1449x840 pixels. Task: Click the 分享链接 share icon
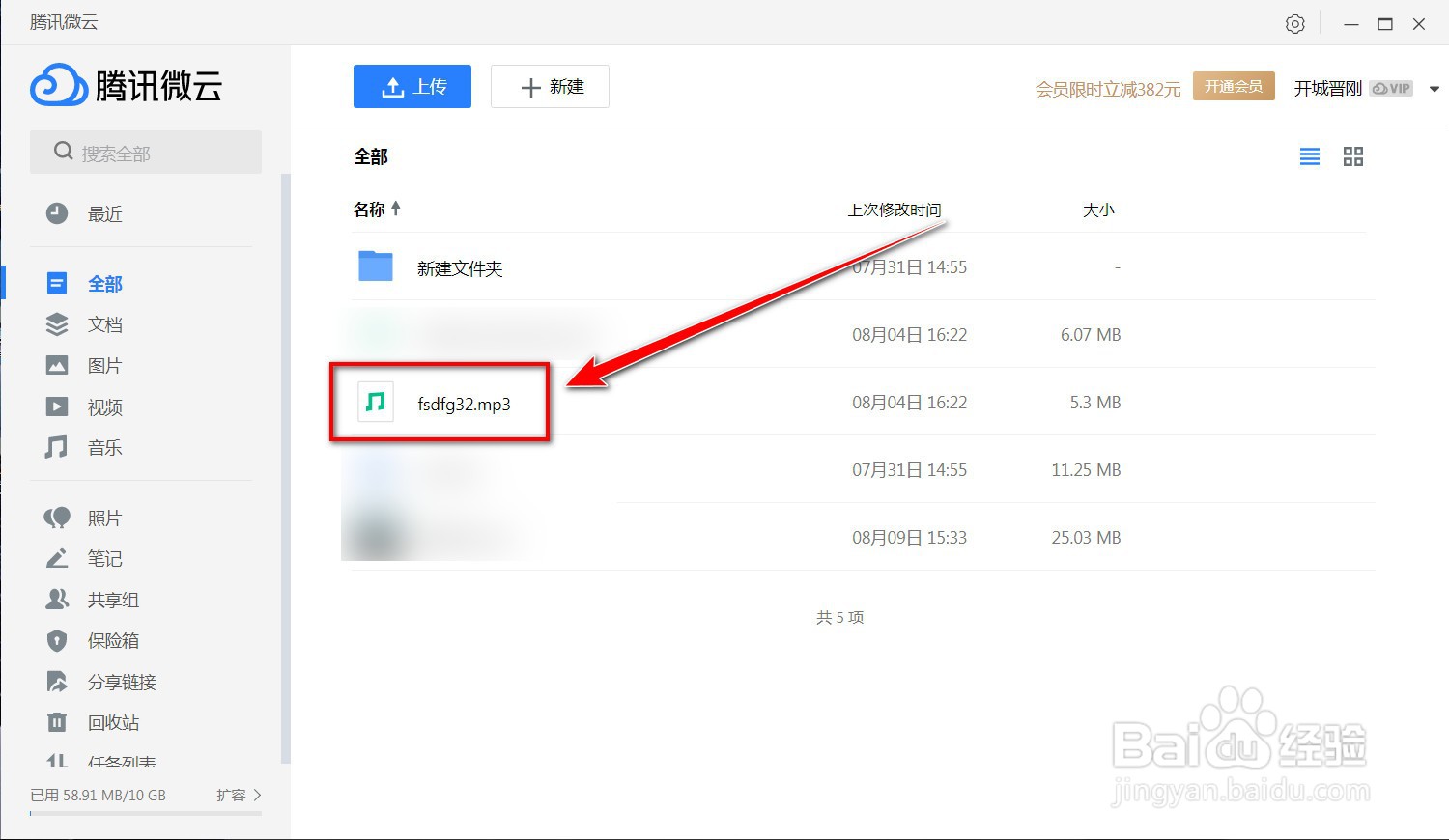[57, 682]
